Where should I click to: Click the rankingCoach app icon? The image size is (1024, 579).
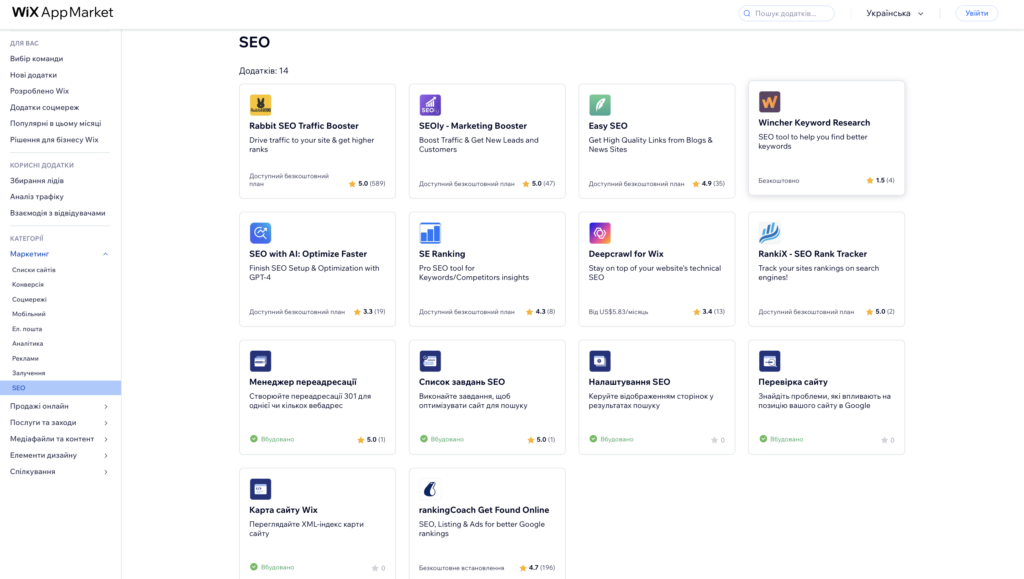(x=430, y=489)
